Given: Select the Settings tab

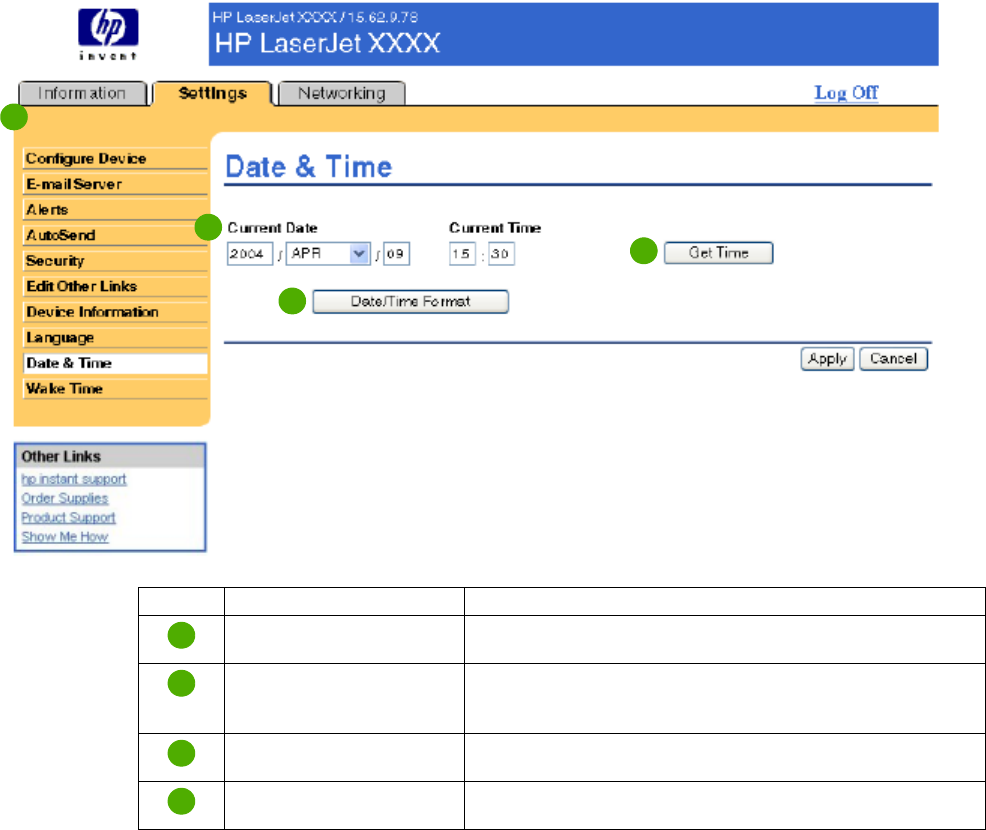Looking at the screenshot, I should 212,93.
